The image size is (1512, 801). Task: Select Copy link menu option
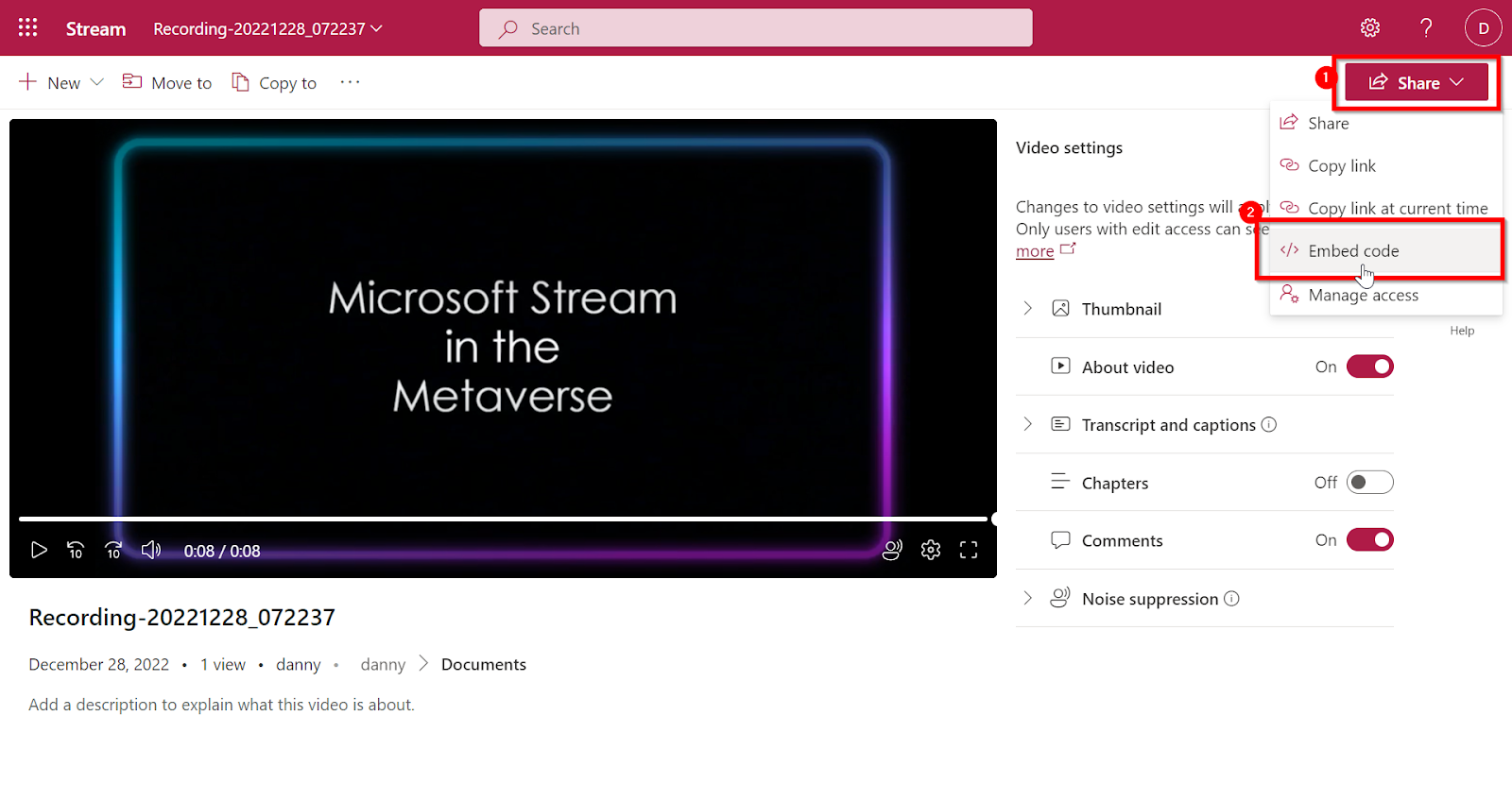pos(1385,165)
